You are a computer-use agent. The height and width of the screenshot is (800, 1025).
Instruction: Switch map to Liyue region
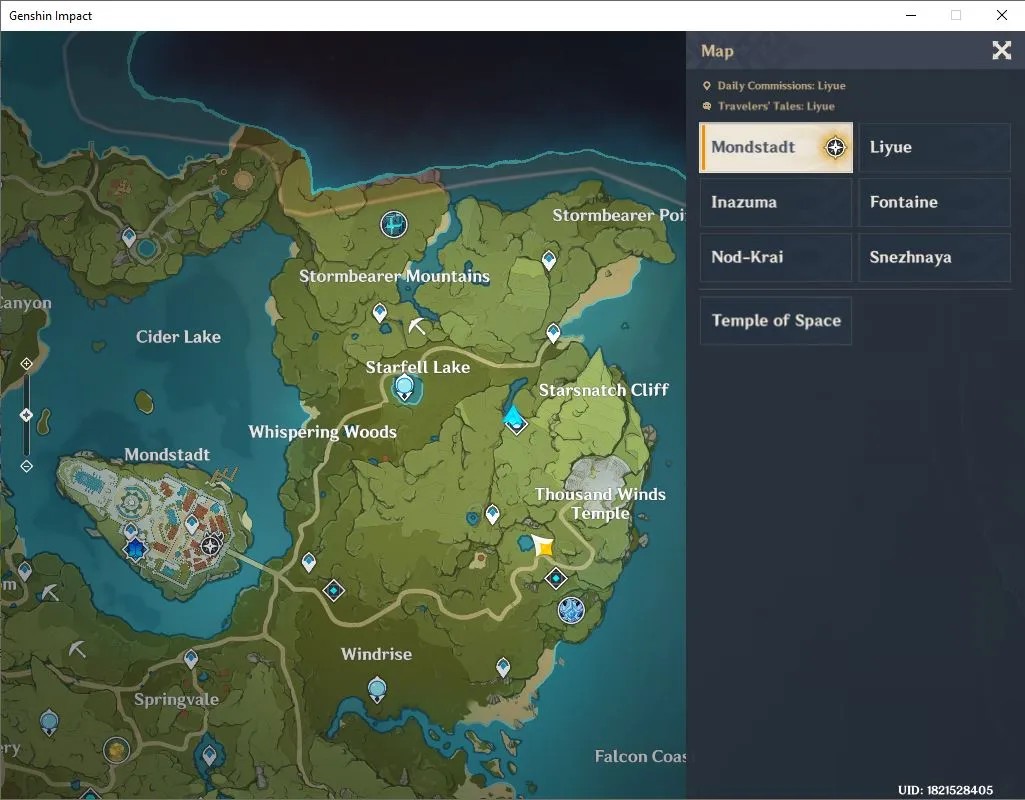[934, 147]
